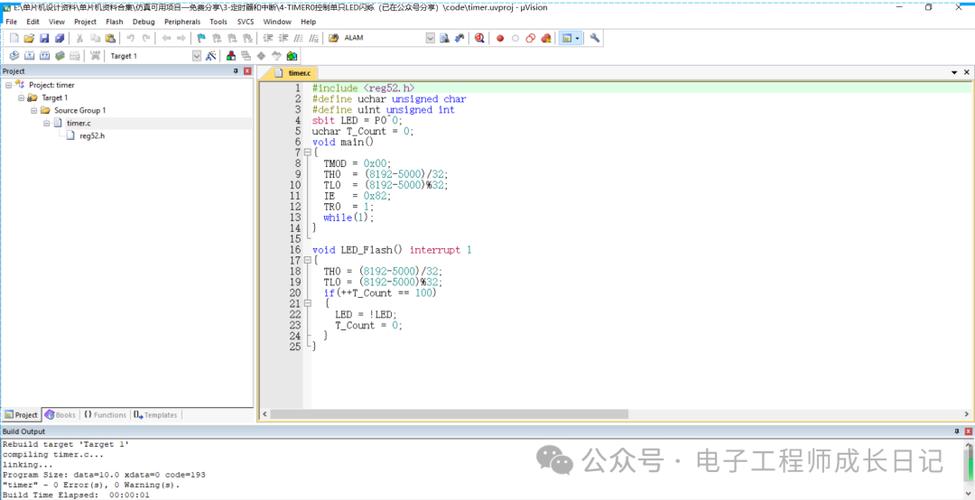Viewport: 975px width, 500px height.
Task: Click the Paste icon
Action: coord(110,38)
